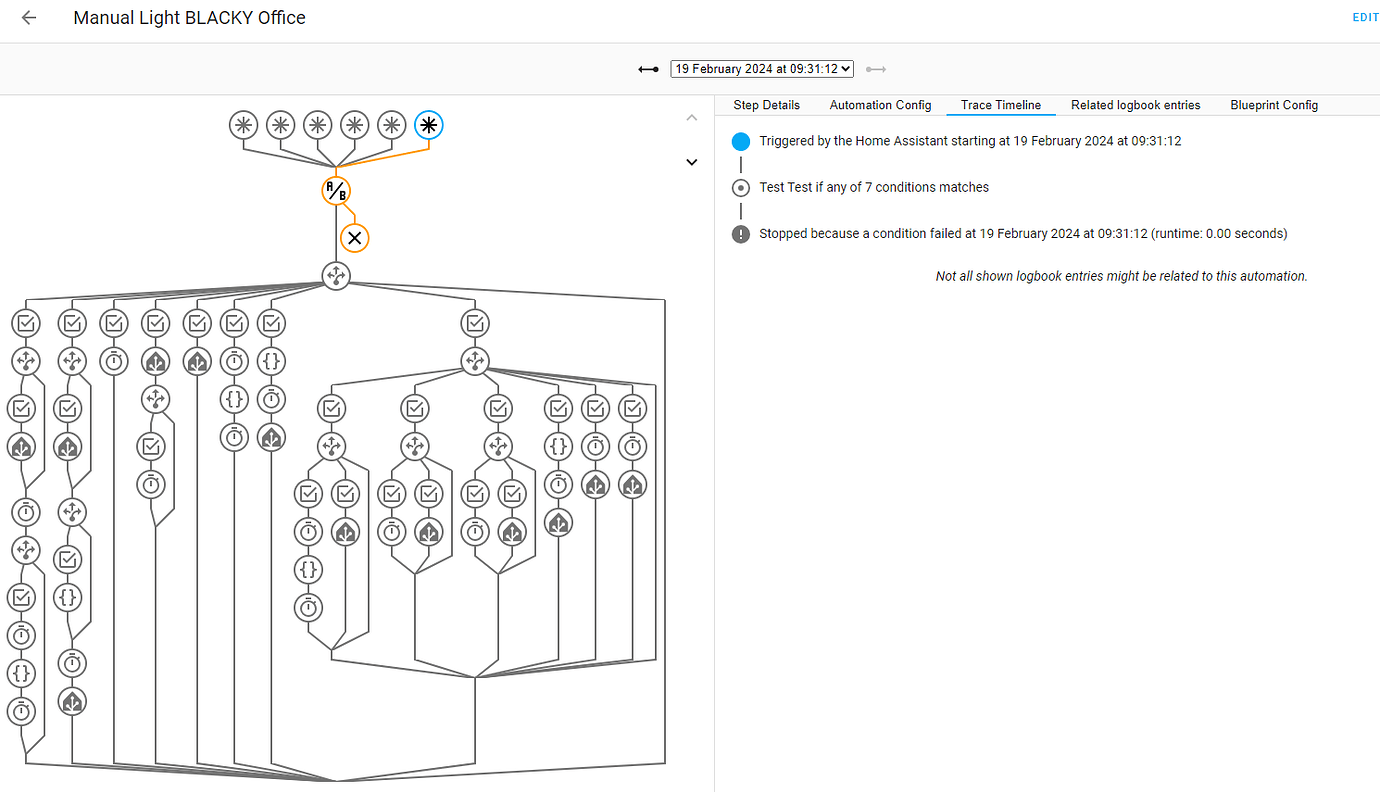1380x792 pixels.
Task: Select a device action node in the graph
Action: (156, 361)
